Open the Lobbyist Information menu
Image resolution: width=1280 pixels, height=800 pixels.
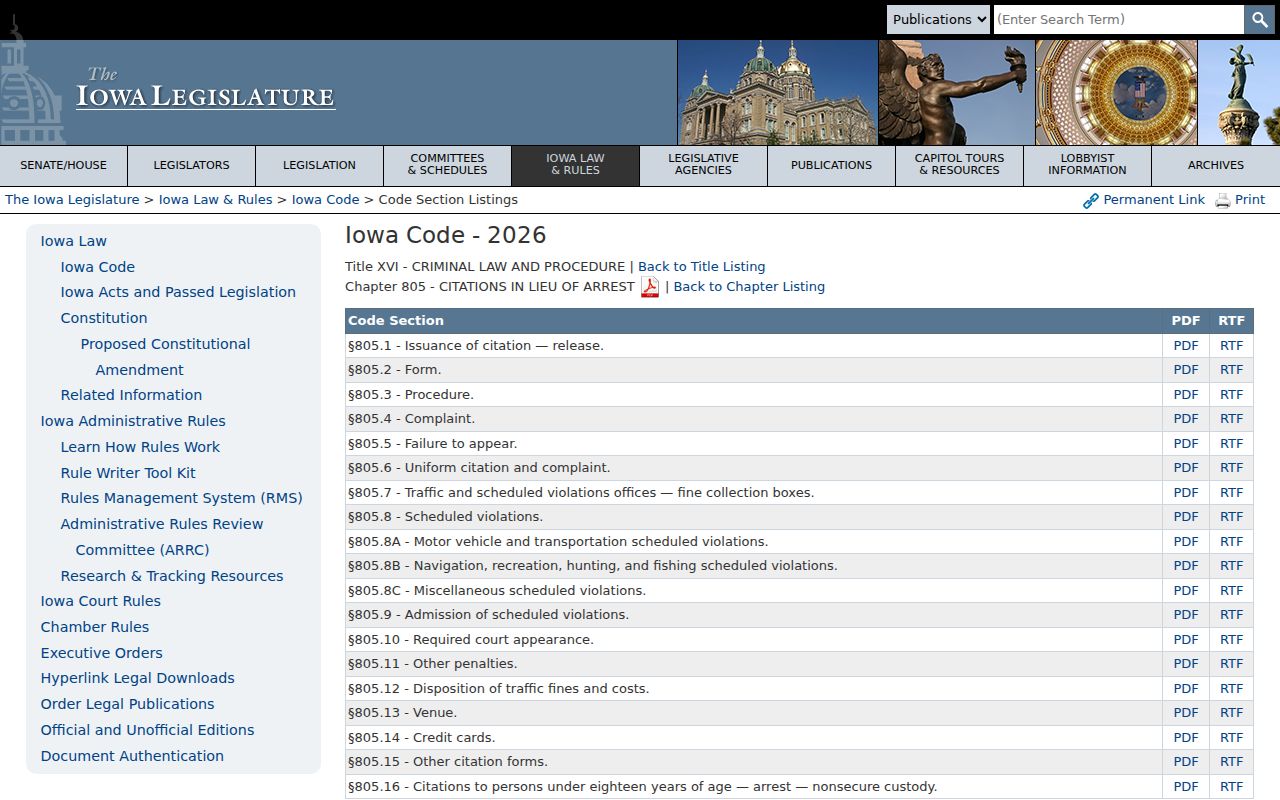click(1088, 166)
